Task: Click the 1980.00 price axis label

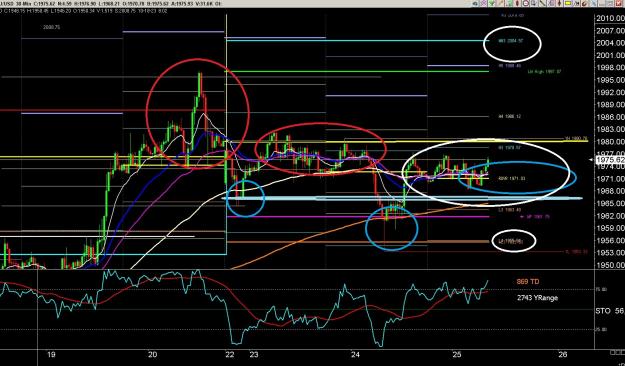Action: point(610,142)
